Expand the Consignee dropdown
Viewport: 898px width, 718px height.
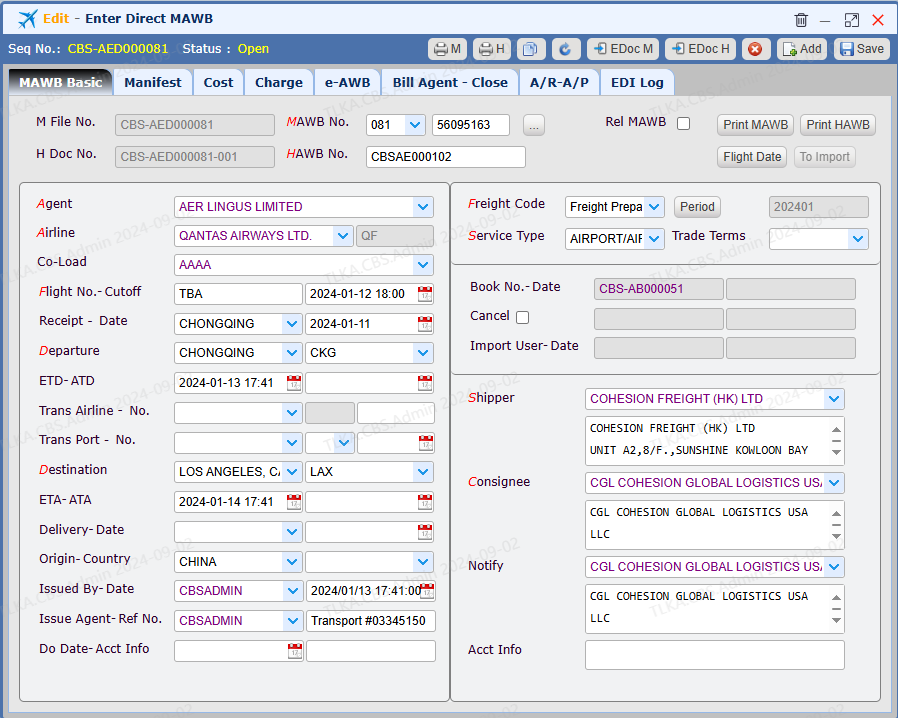(834, 483)
